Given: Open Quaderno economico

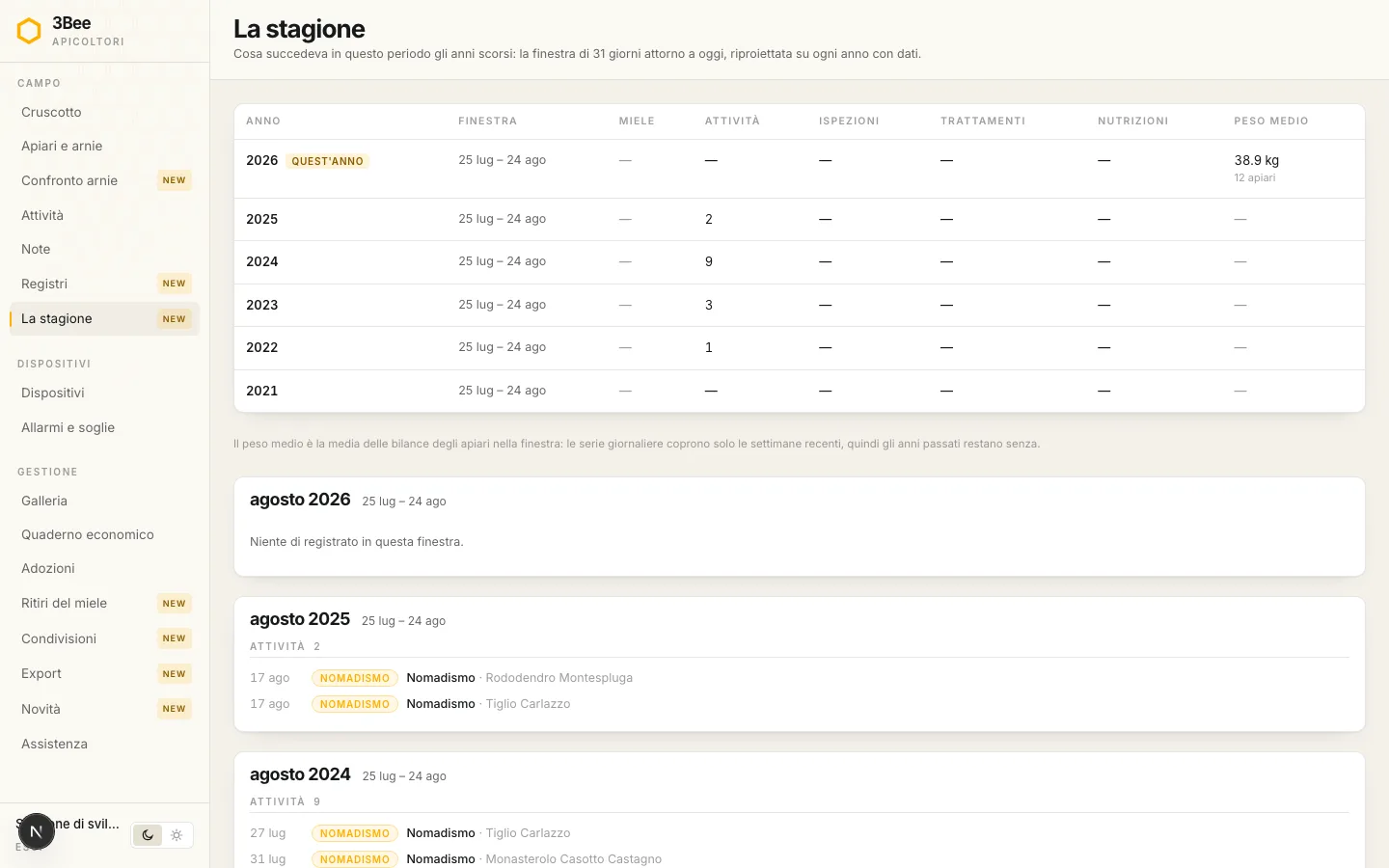Looking at the screenshot, I should [x=104, y=534].
